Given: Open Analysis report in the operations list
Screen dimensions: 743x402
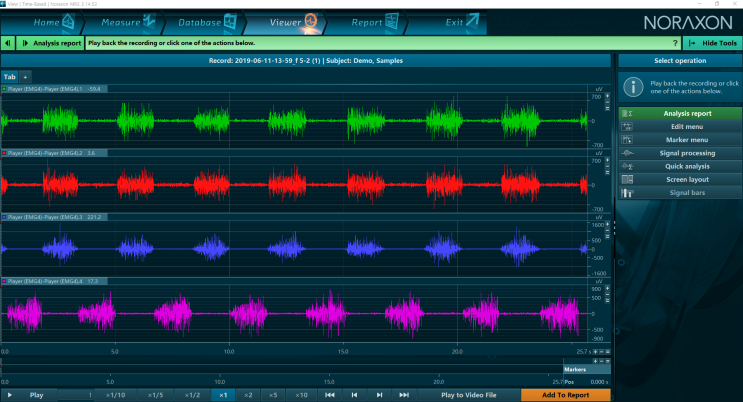Looking at the screenshot, I should [680, 113].
